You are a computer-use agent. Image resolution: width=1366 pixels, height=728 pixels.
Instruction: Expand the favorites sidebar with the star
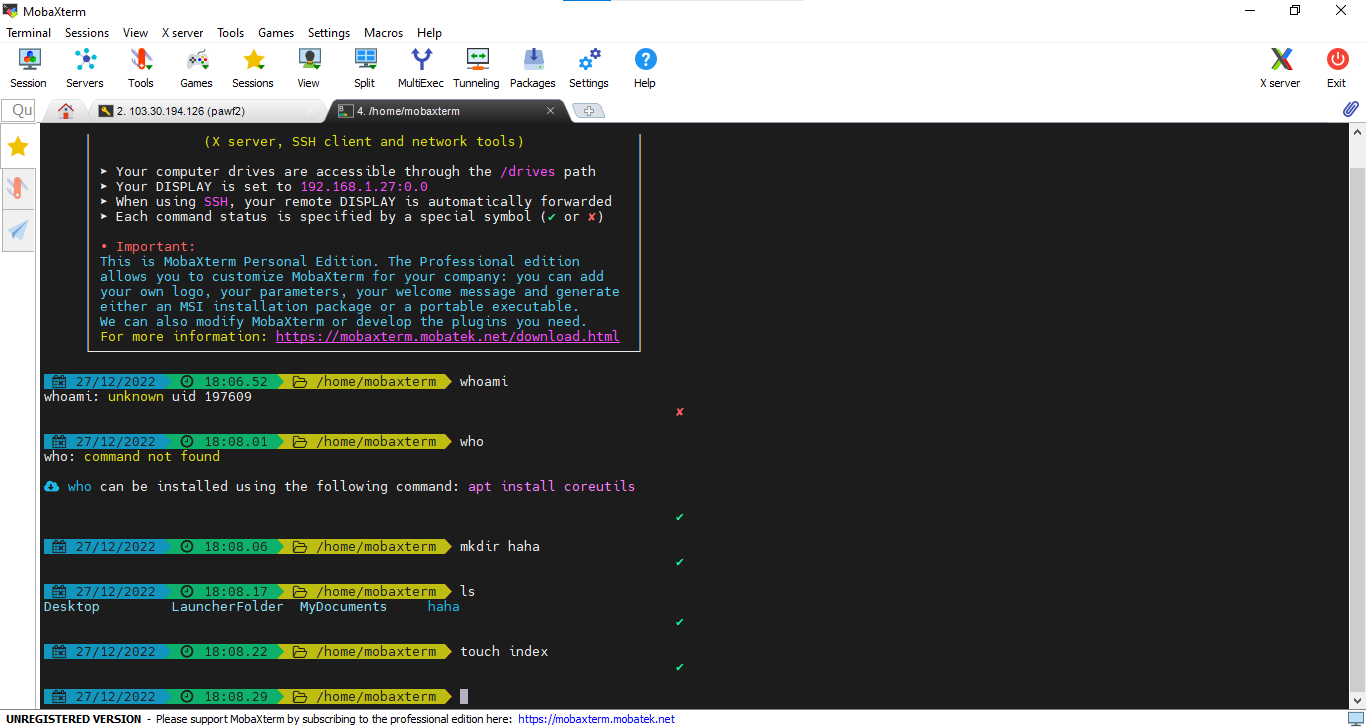[17, 146]
